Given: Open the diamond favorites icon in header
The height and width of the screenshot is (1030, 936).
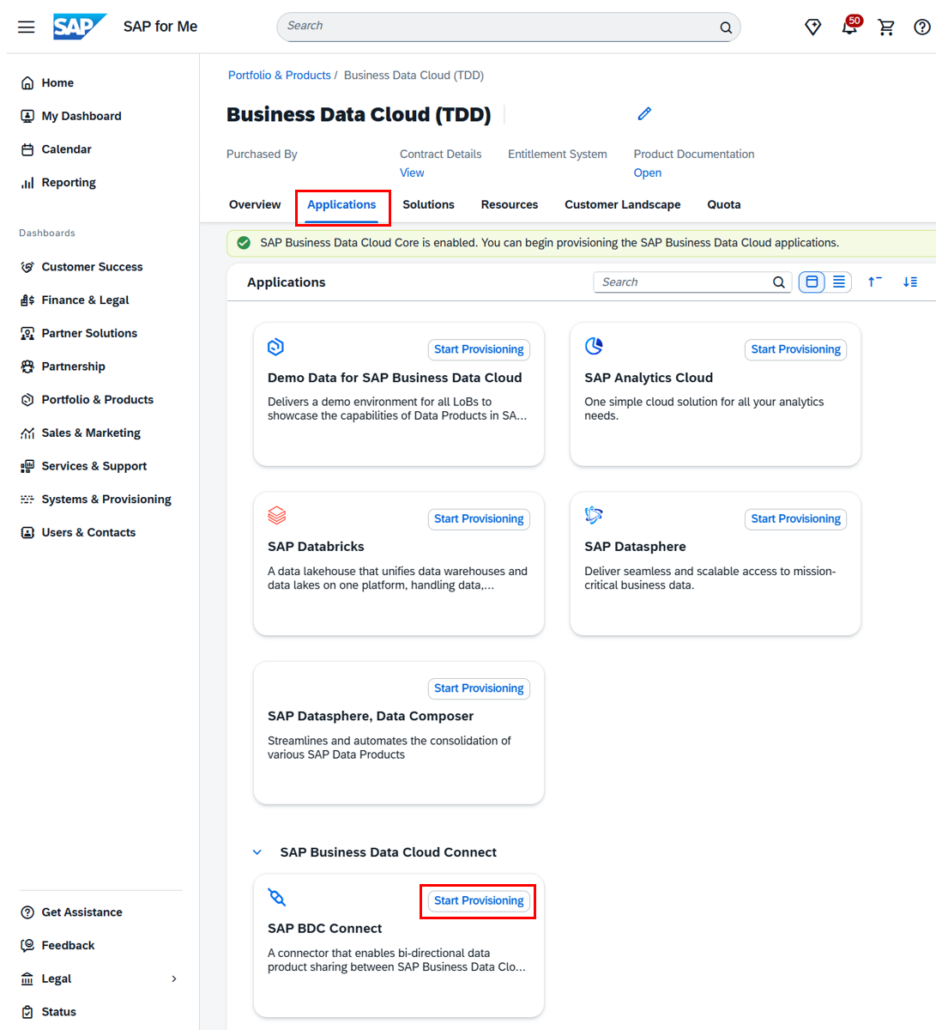Looking at the screenshot, I should tap(813, 27).
